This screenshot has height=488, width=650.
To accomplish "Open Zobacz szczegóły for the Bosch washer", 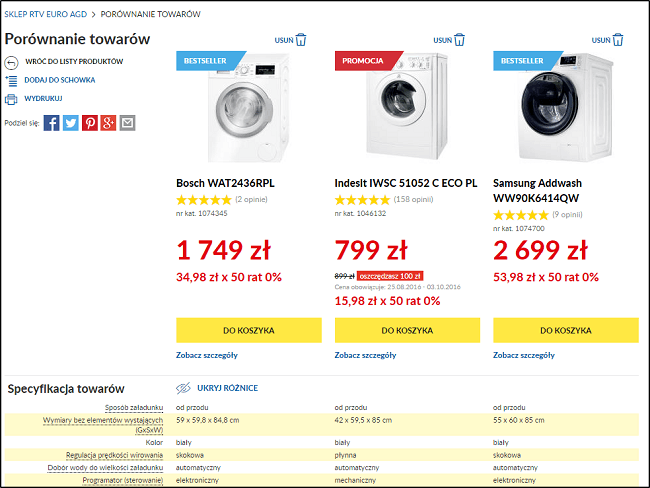I will (208, 355).
